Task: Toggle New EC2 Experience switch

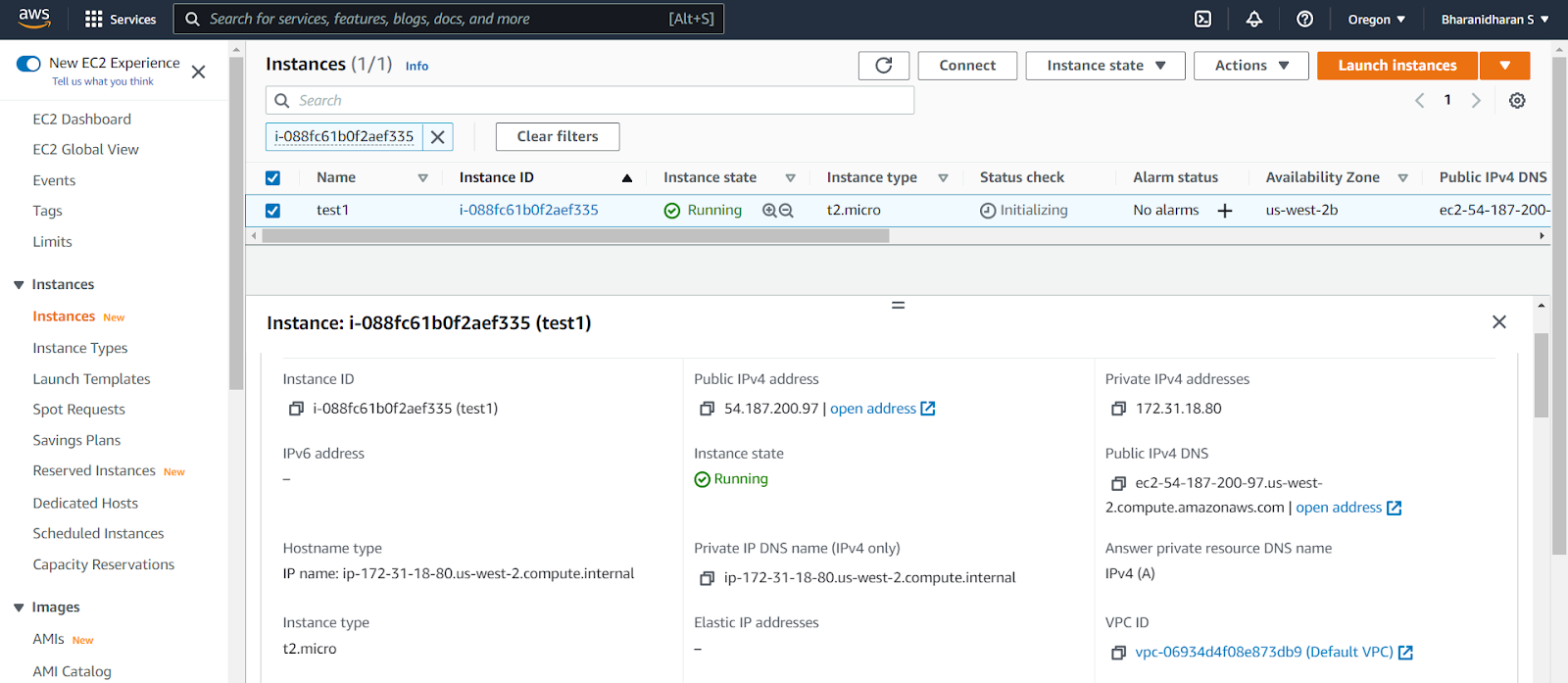Action: pyautogui.click(x=28, y=64)
